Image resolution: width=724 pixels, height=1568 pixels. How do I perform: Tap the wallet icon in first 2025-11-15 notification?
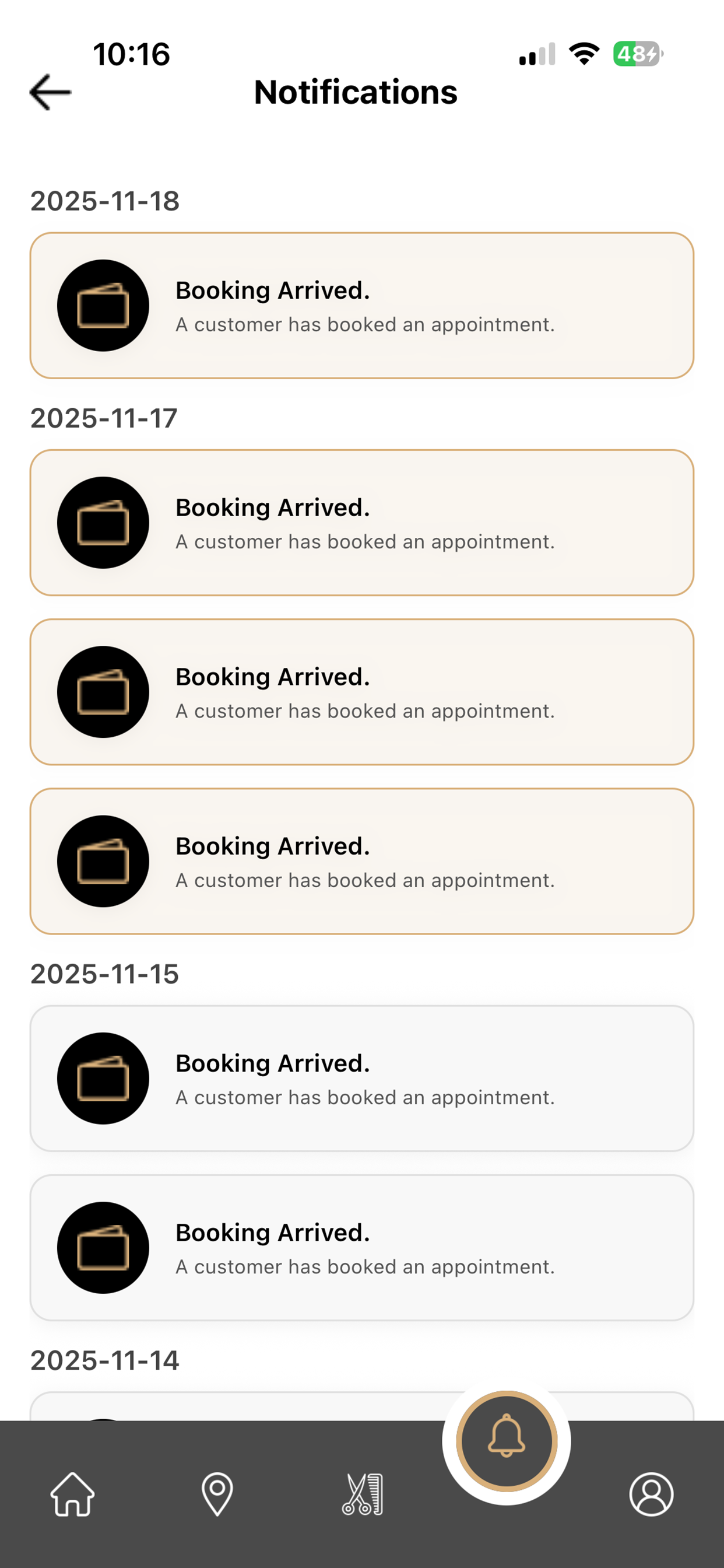point(103,1079)
